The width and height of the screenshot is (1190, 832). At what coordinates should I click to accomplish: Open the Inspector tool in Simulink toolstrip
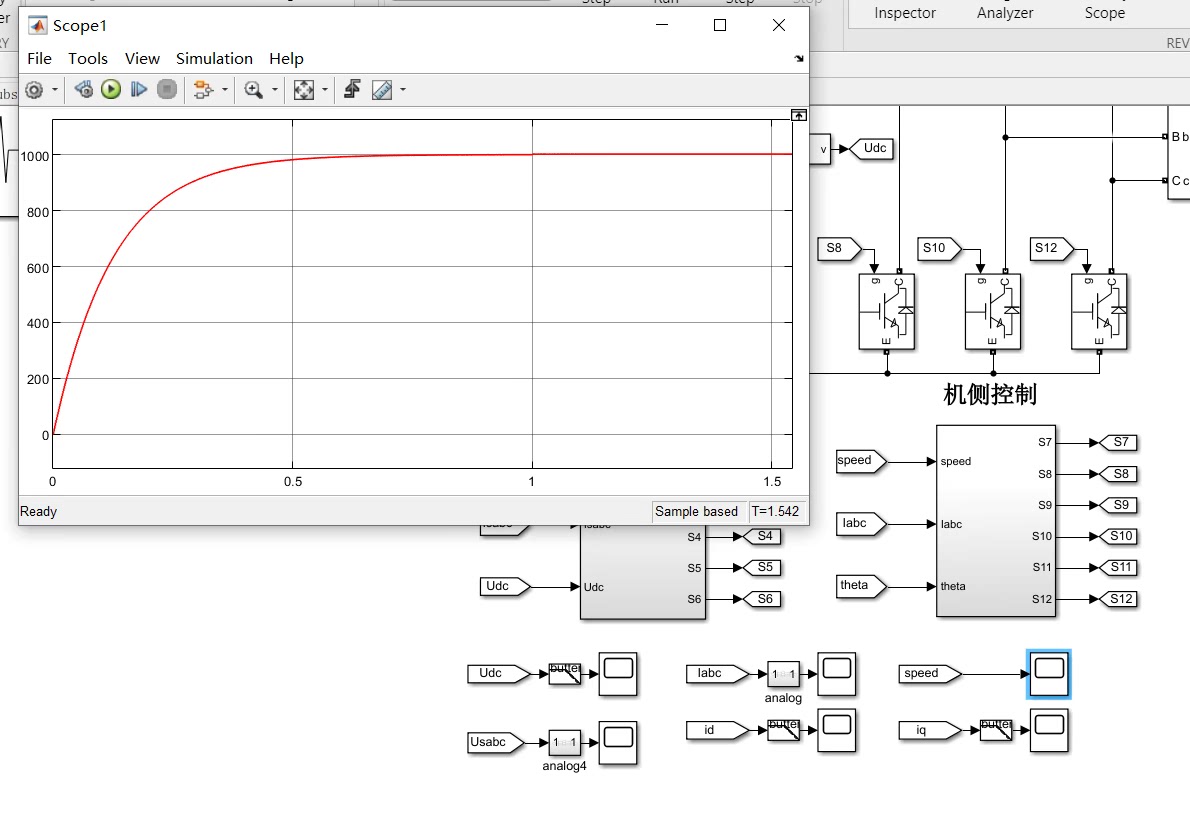click(905, 13)
